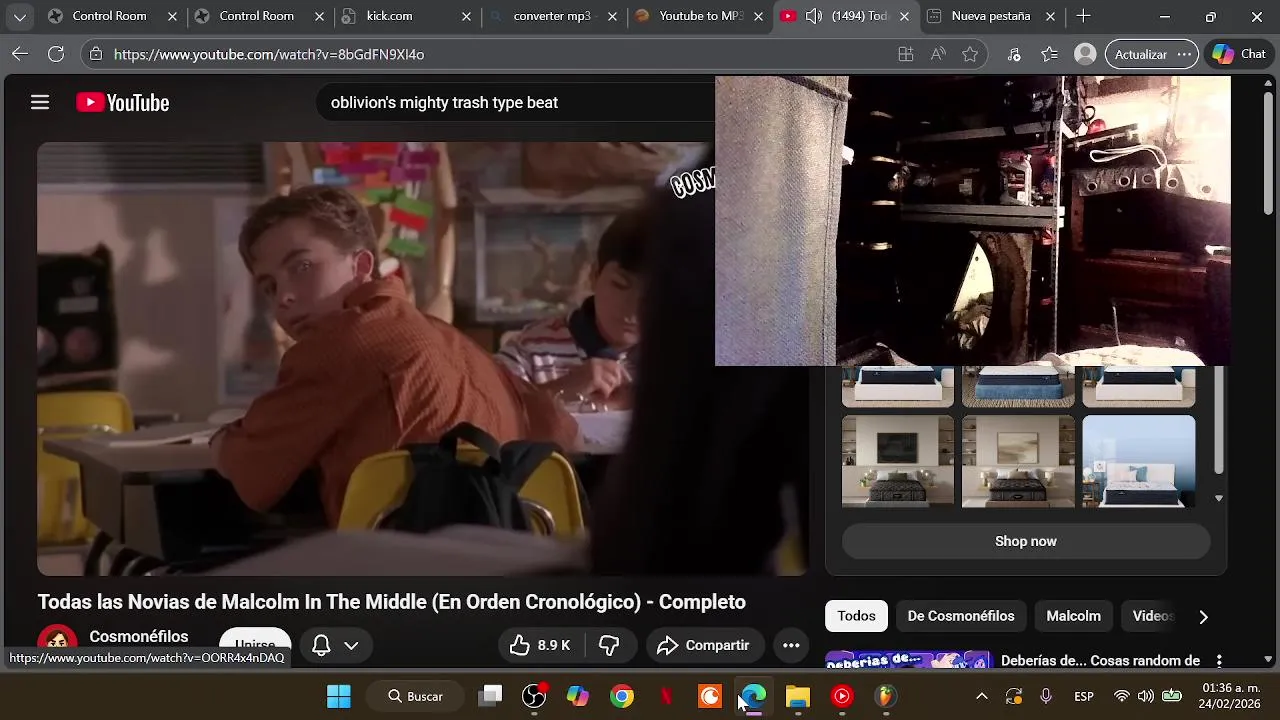Open Google Chrome from taskbar
Image resolution: width=1280 pixels, height=720 pixels.
pyautogui.click(x=622, y=696)
